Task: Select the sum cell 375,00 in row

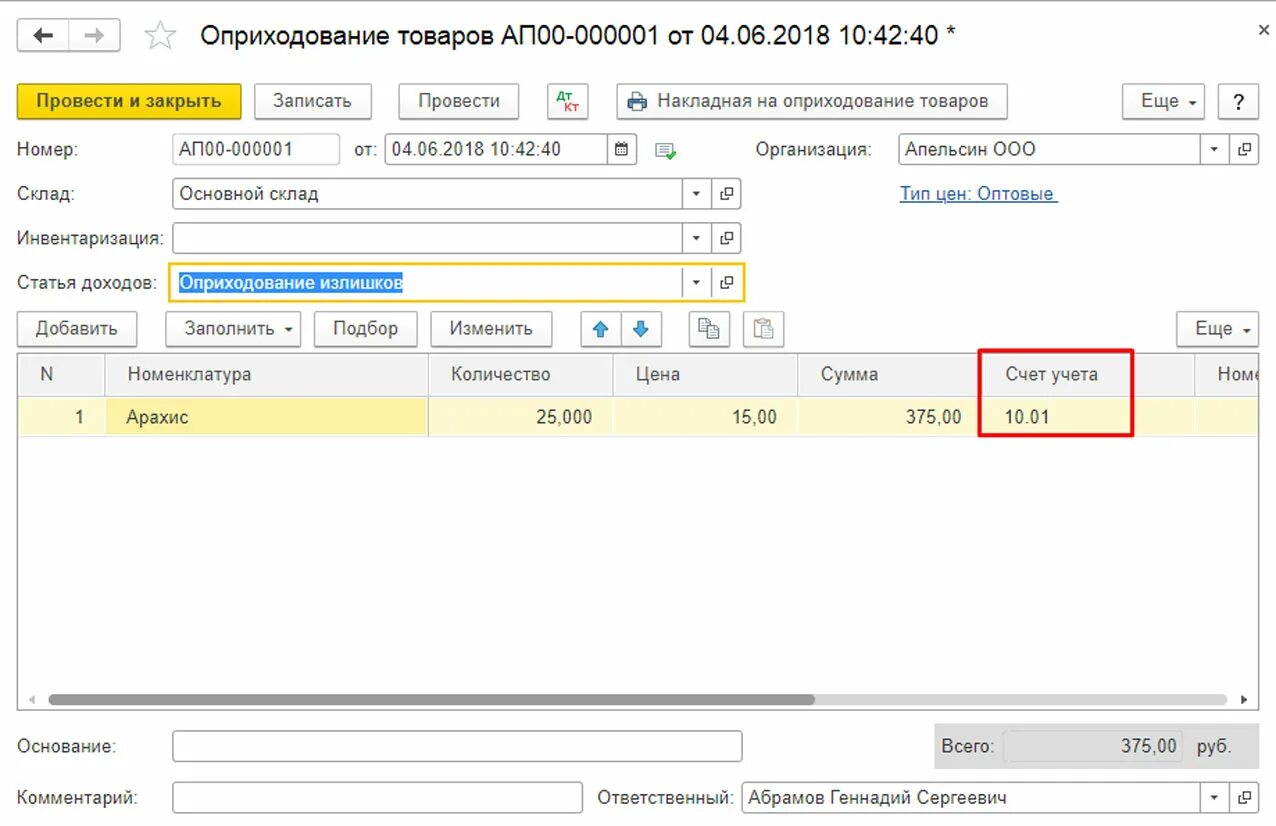Action: [x=888, y=417]
